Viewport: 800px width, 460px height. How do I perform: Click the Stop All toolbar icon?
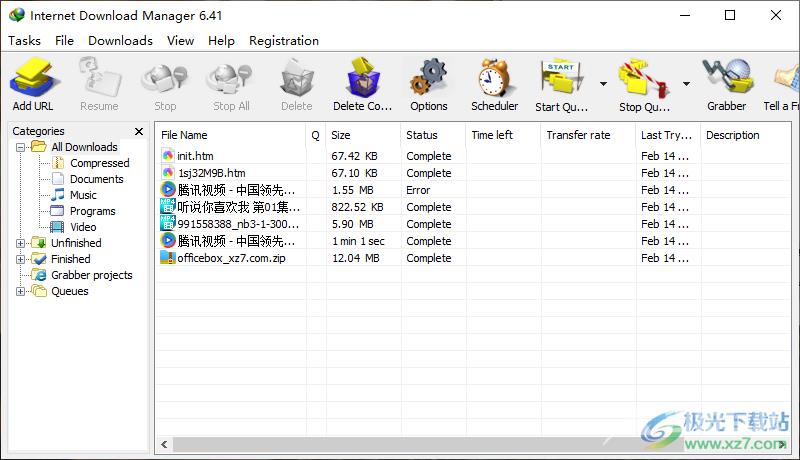tap(231, 80)
